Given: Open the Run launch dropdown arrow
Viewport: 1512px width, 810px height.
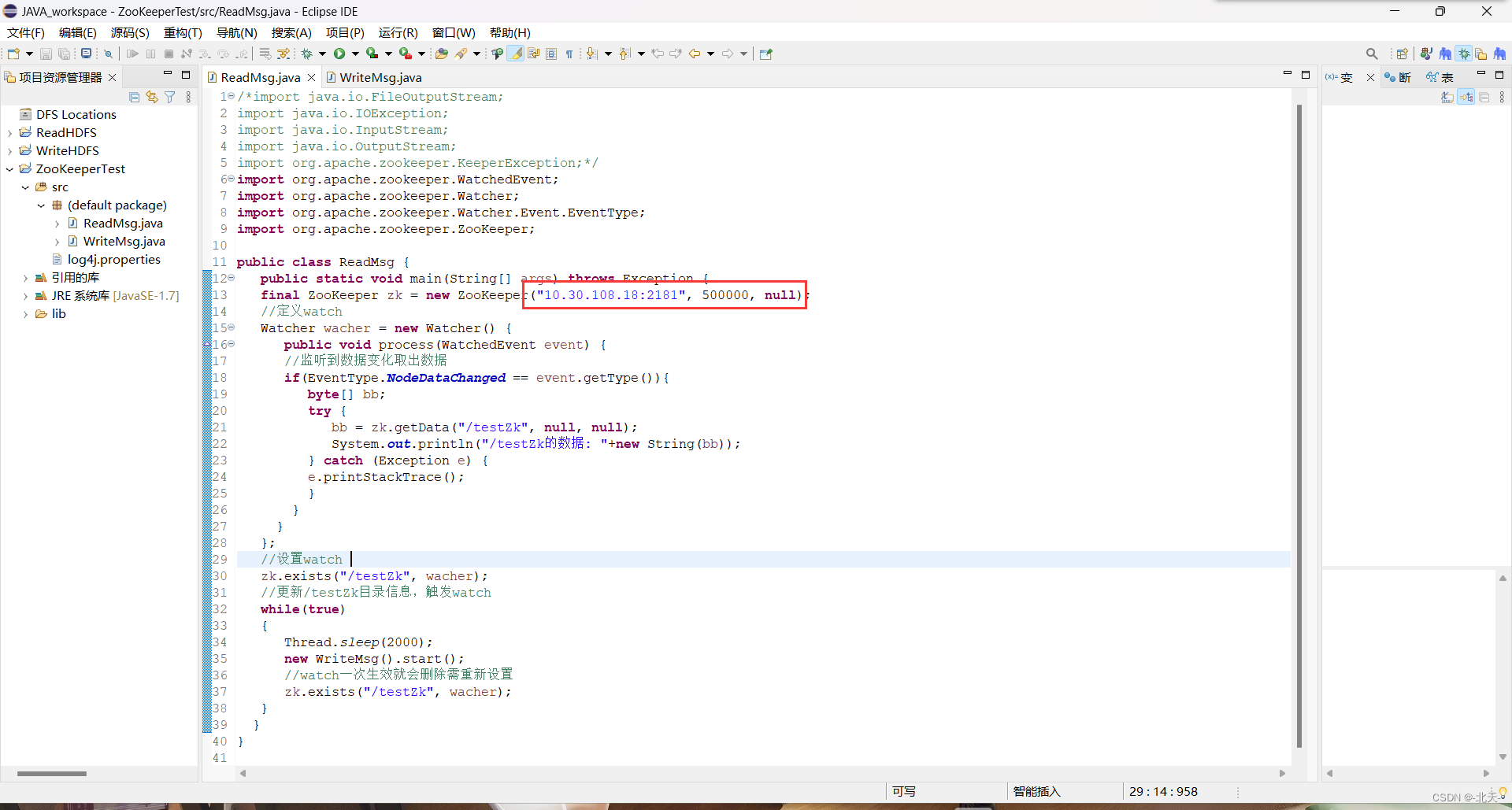Looking at the screenshot, I should 355,54.
